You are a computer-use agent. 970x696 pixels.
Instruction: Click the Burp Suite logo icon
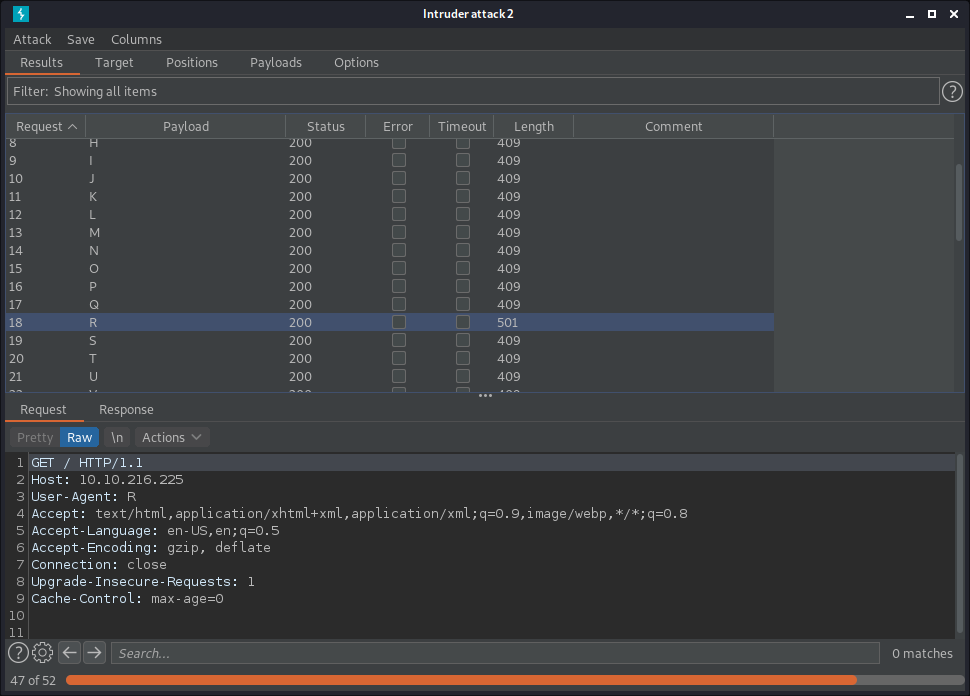20,14
